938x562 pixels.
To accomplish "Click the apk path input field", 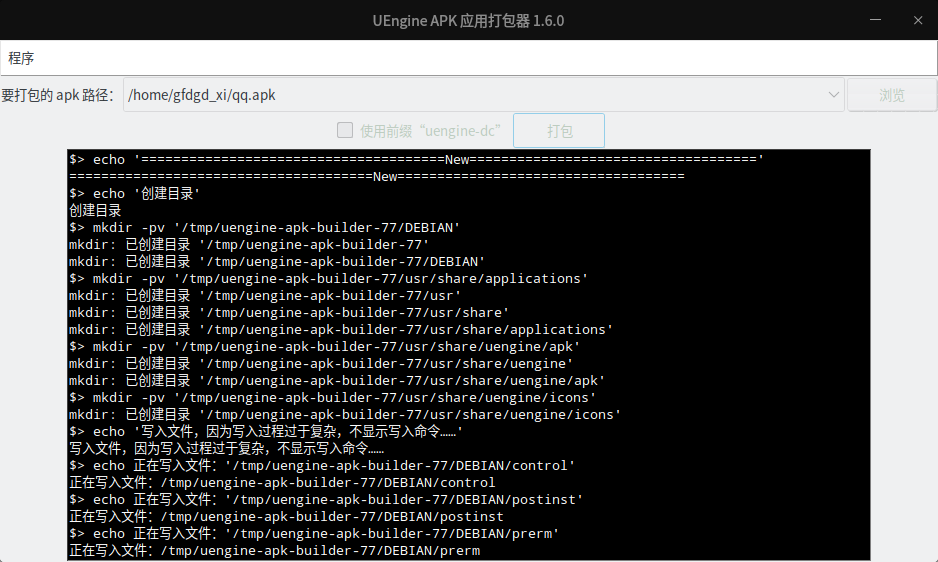I will 470,95.
